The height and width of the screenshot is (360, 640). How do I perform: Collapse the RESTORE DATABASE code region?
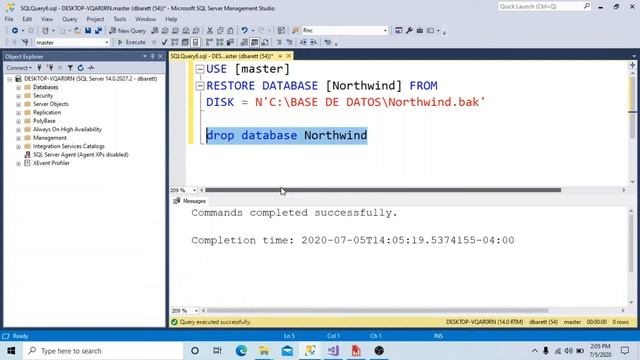point(200,86)
